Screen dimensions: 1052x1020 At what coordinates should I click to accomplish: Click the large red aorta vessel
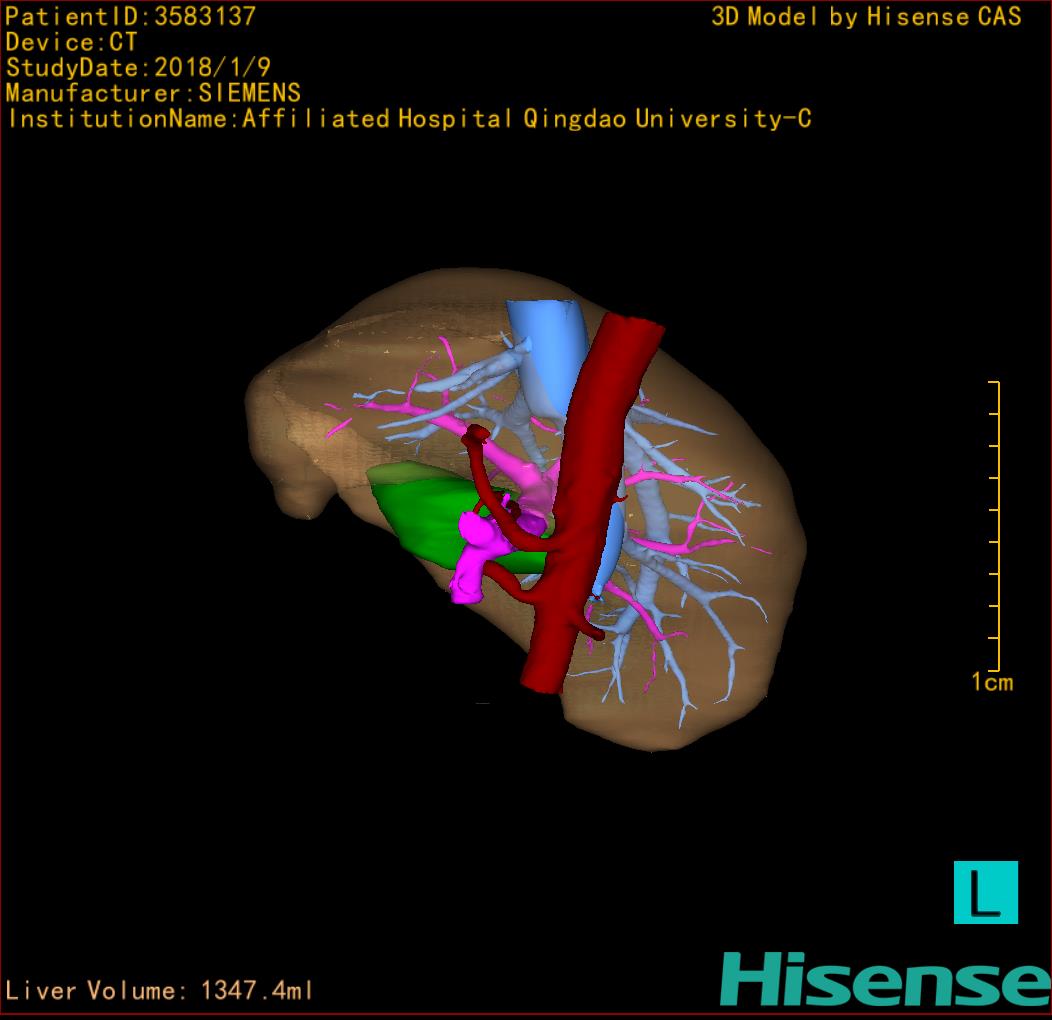tap(590, 503)
